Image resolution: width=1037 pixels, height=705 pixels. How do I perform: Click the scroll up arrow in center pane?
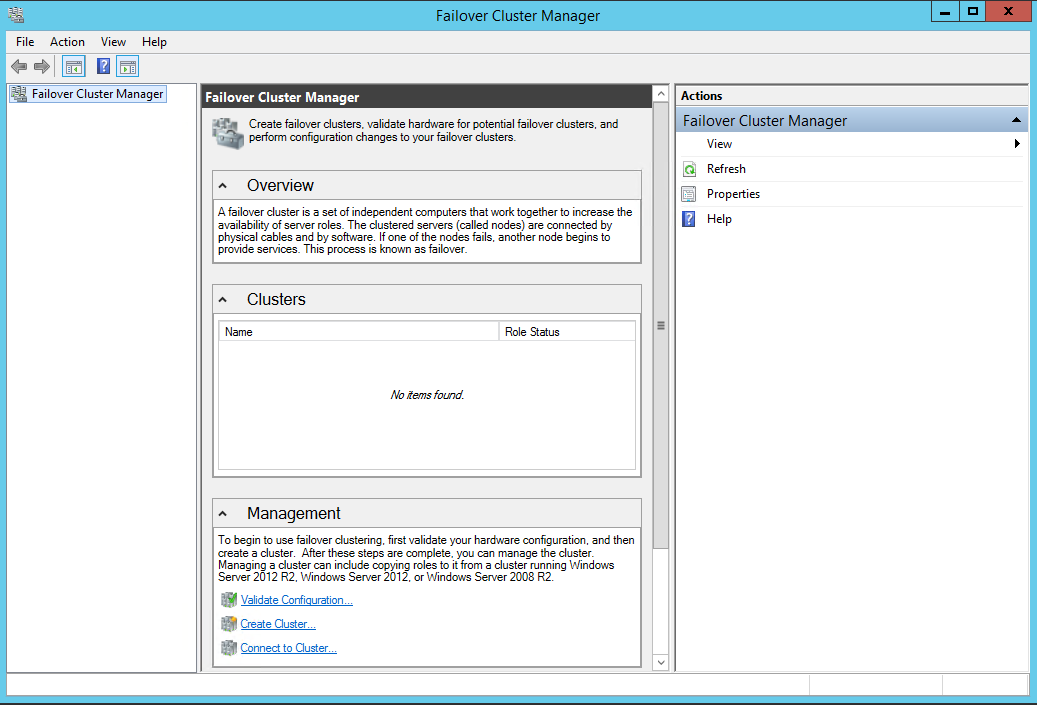(661, 94)
